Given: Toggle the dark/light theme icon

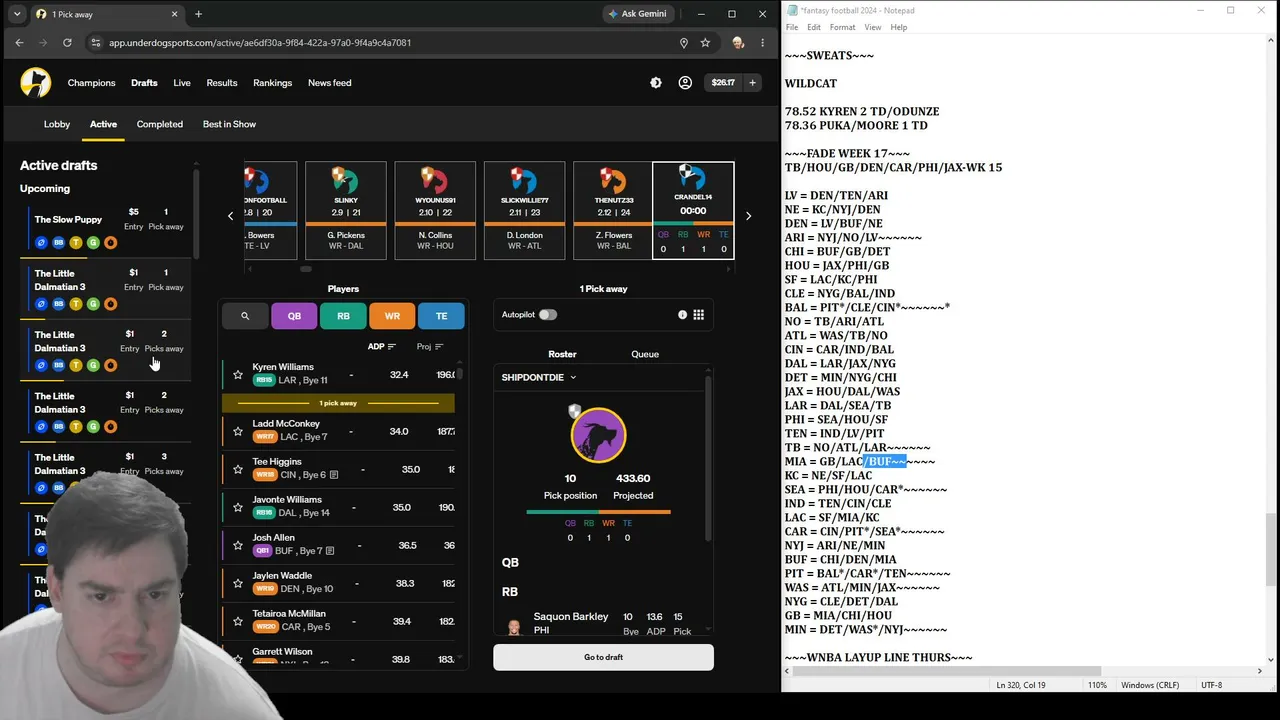Looking at the screenshot, I should click(x=656, y=83).
